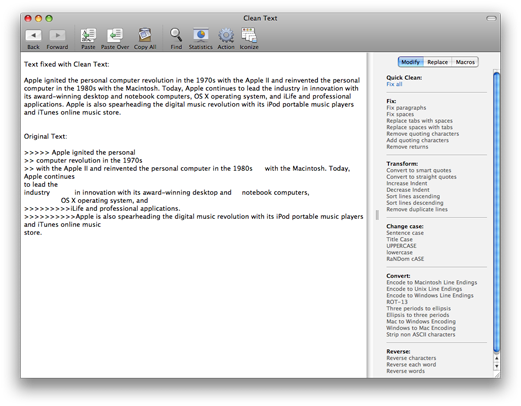521x406 pixels.
Task: Run Fix spaces
Action: pyautogui.click(x=400, y=114)
